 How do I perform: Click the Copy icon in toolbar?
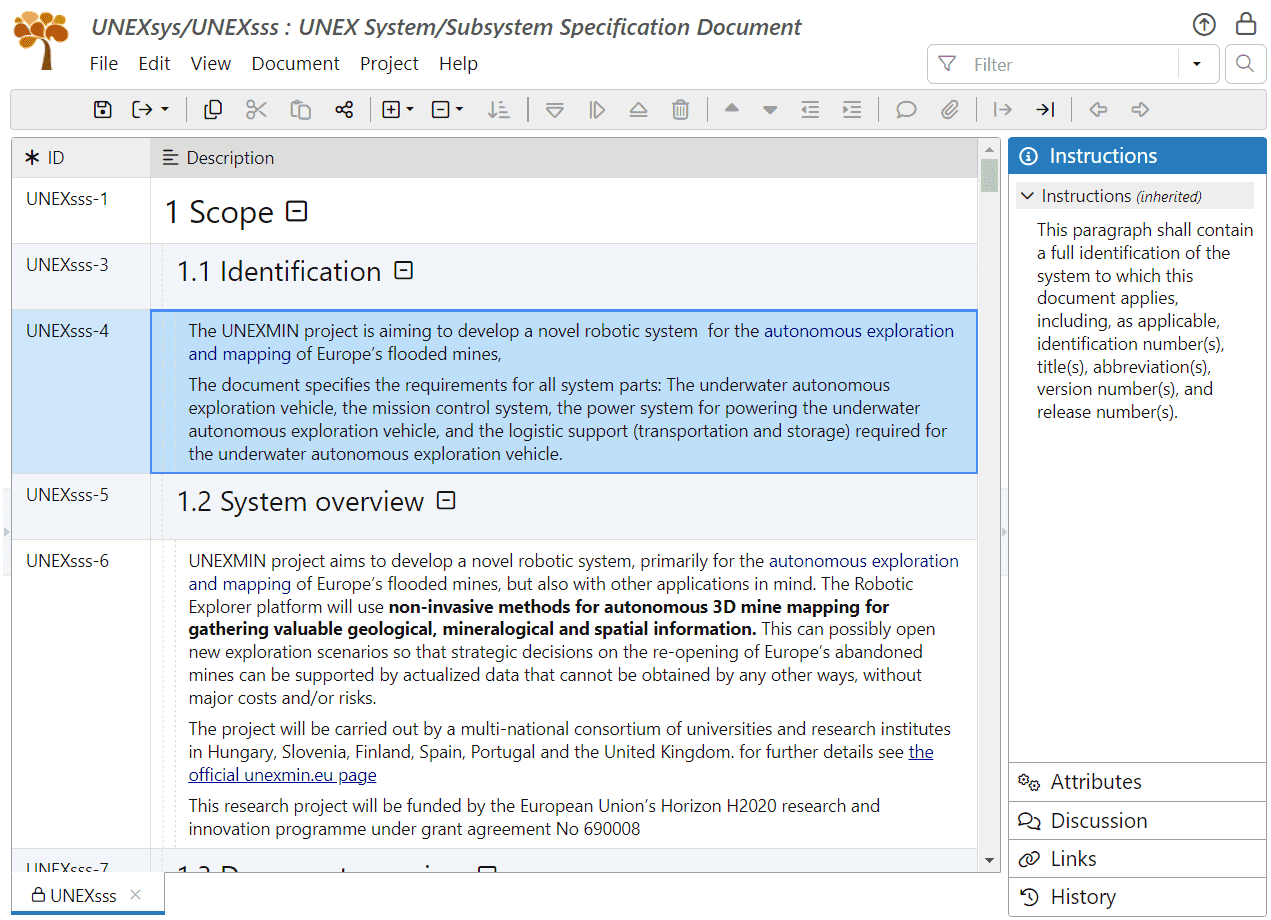213,110
